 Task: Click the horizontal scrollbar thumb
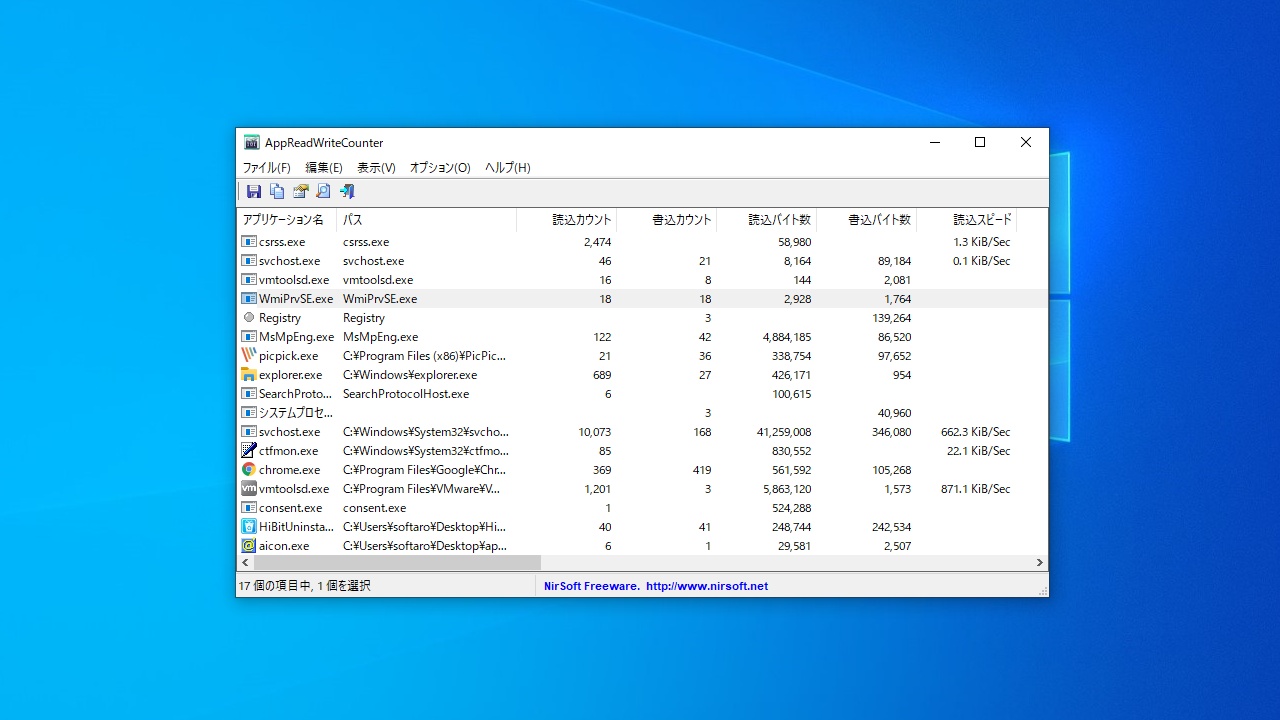click(397, 563)
